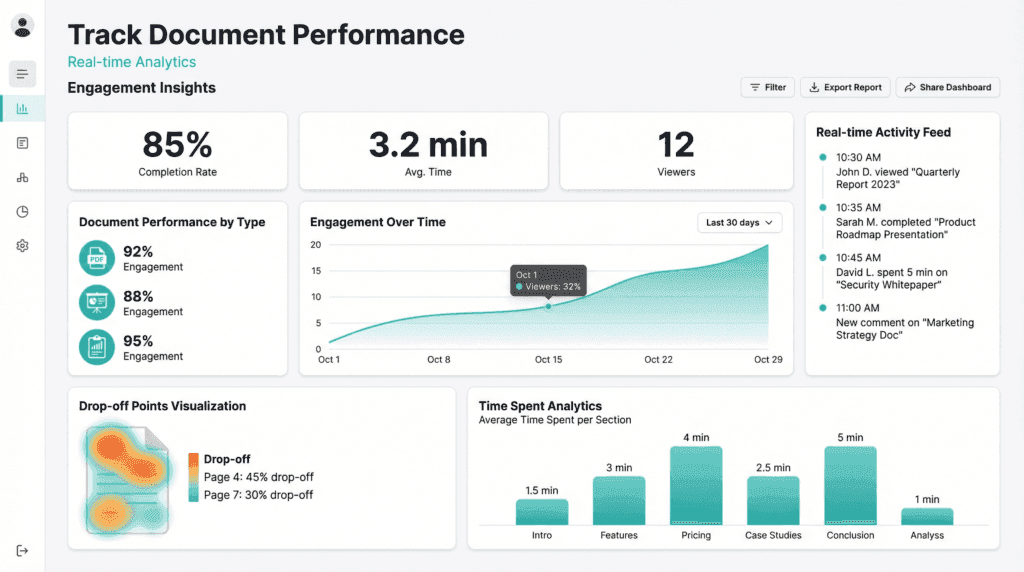Click the Engagement Insights heading
The image size is (1024, 572).
(x=142, y=88)
